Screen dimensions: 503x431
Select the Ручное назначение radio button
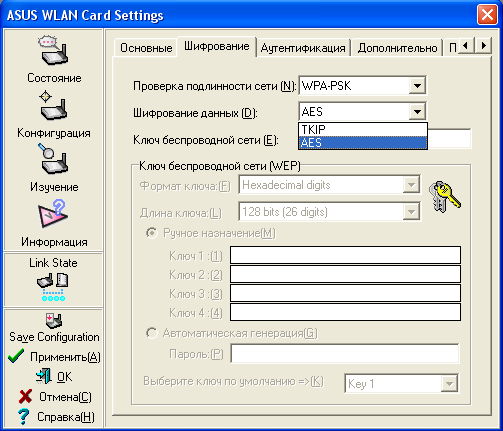(152, 233)
